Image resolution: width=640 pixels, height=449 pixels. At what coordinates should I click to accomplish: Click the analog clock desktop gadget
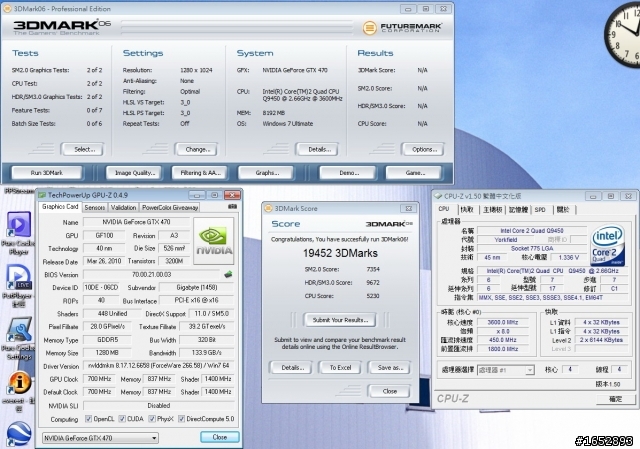click(624, 37)
